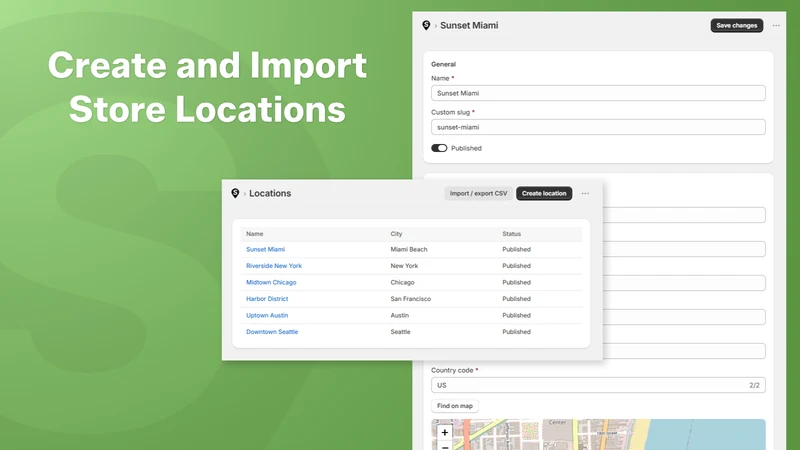Zoom out on the map with minus button
This screenshot has width=800, height=450.
(x=445, y=446)
